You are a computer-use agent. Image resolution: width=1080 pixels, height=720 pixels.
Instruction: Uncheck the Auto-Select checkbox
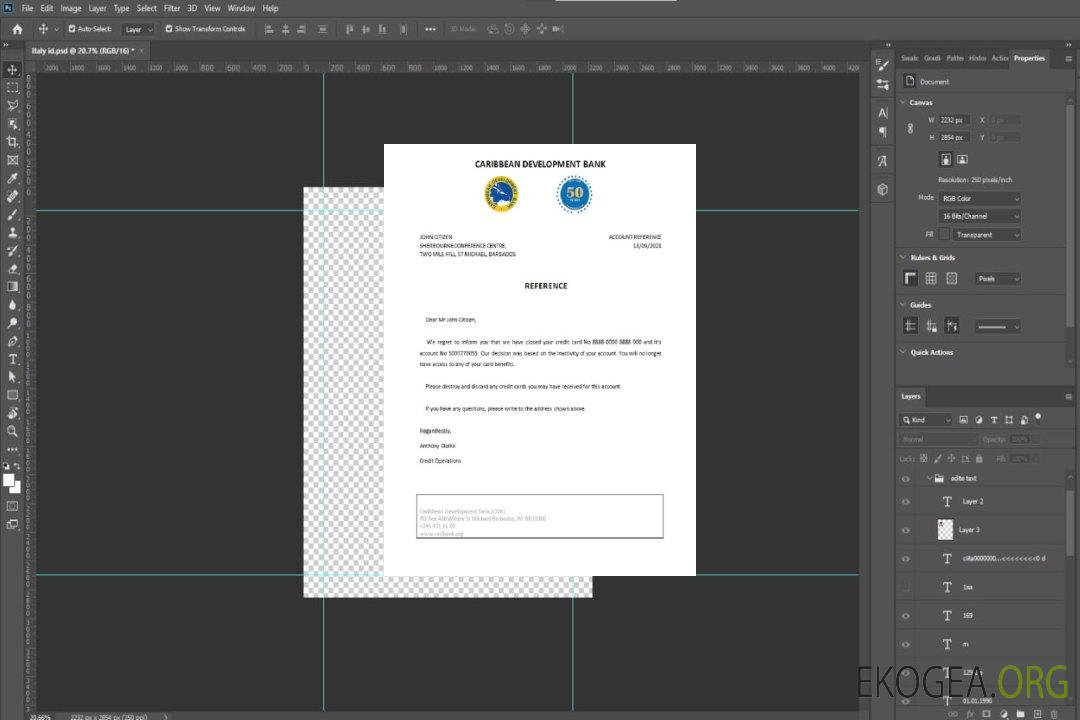tap(72, 29)
